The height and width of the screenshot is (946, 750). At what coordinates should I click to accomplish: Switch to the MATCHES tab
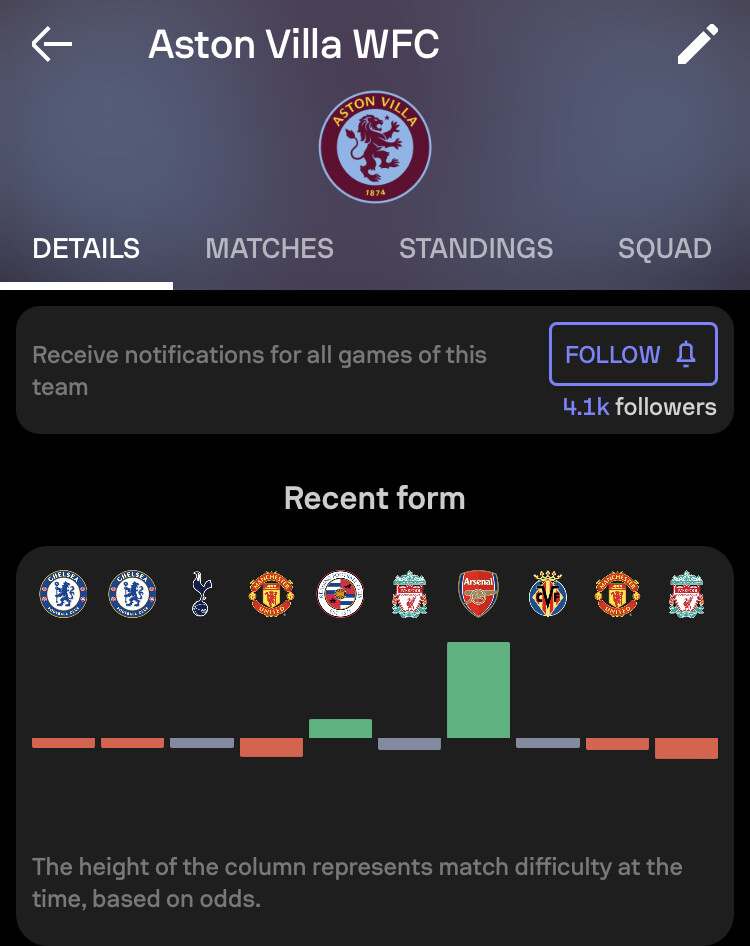pyautogui.click(x=269, y=249)
